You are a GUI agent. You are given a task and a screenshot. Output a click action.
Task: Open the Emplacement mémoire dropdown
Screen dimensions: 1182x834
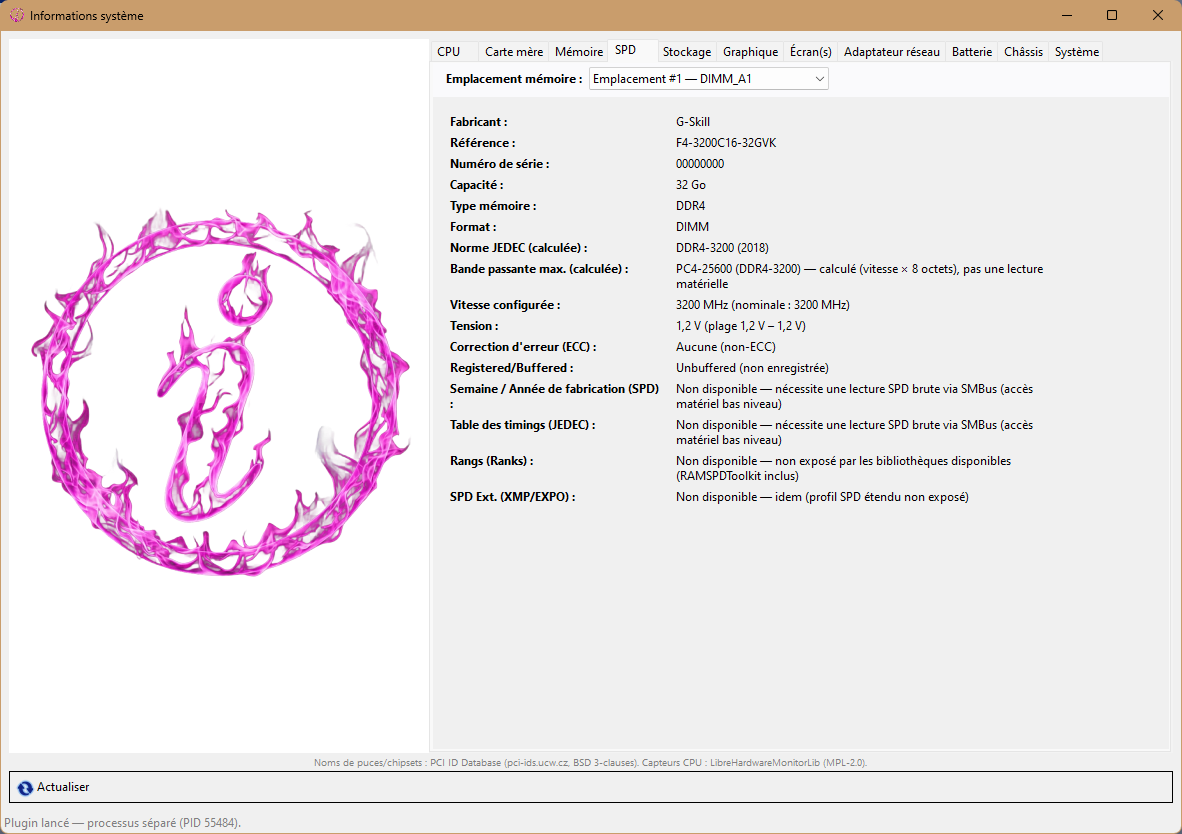pyautogui.click(x=709, y=78)
